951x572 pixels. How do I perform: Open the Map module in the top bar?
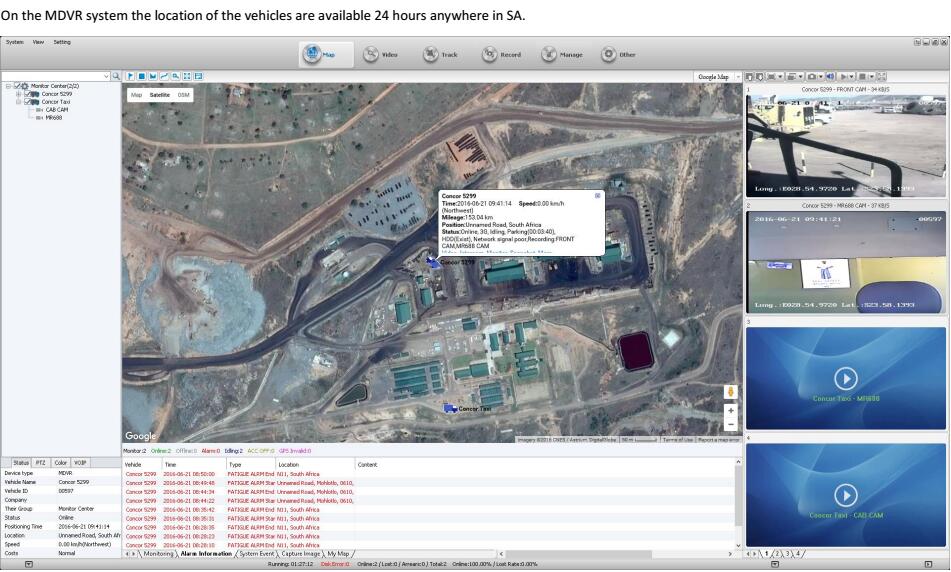tap(326, 55)
